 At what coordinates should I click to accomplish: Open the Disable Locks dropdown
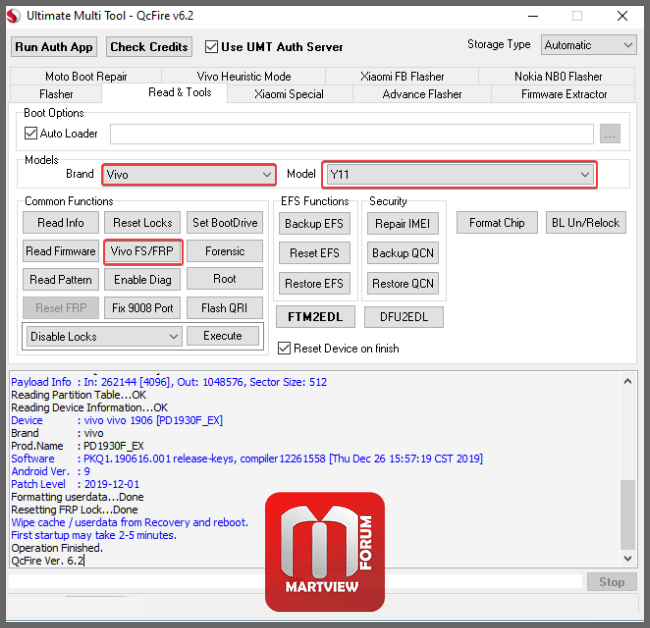(x=104, y=337)
